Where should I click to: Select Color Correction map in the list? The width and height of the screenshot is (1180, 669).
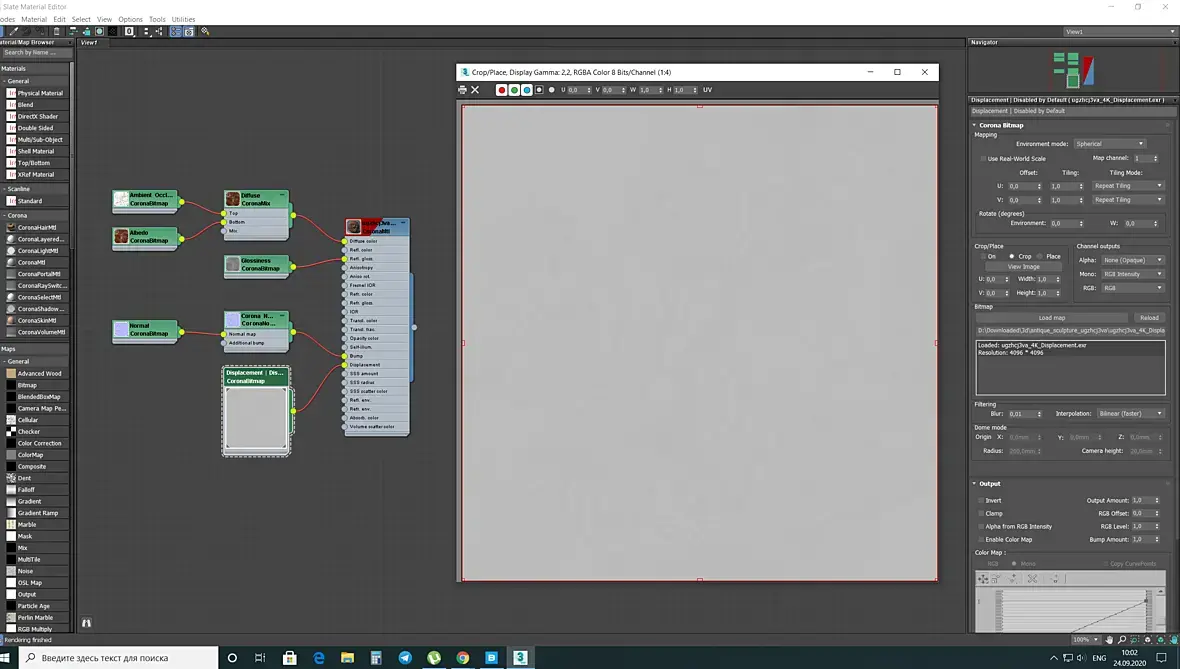pyautogui.click(x=36, y=443)
